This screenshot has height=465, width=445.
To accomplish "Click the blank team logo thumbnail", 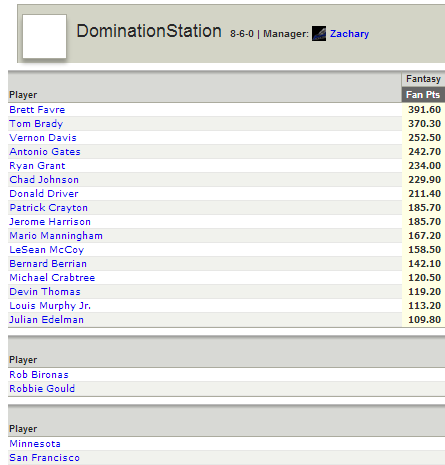I will 44,36.
